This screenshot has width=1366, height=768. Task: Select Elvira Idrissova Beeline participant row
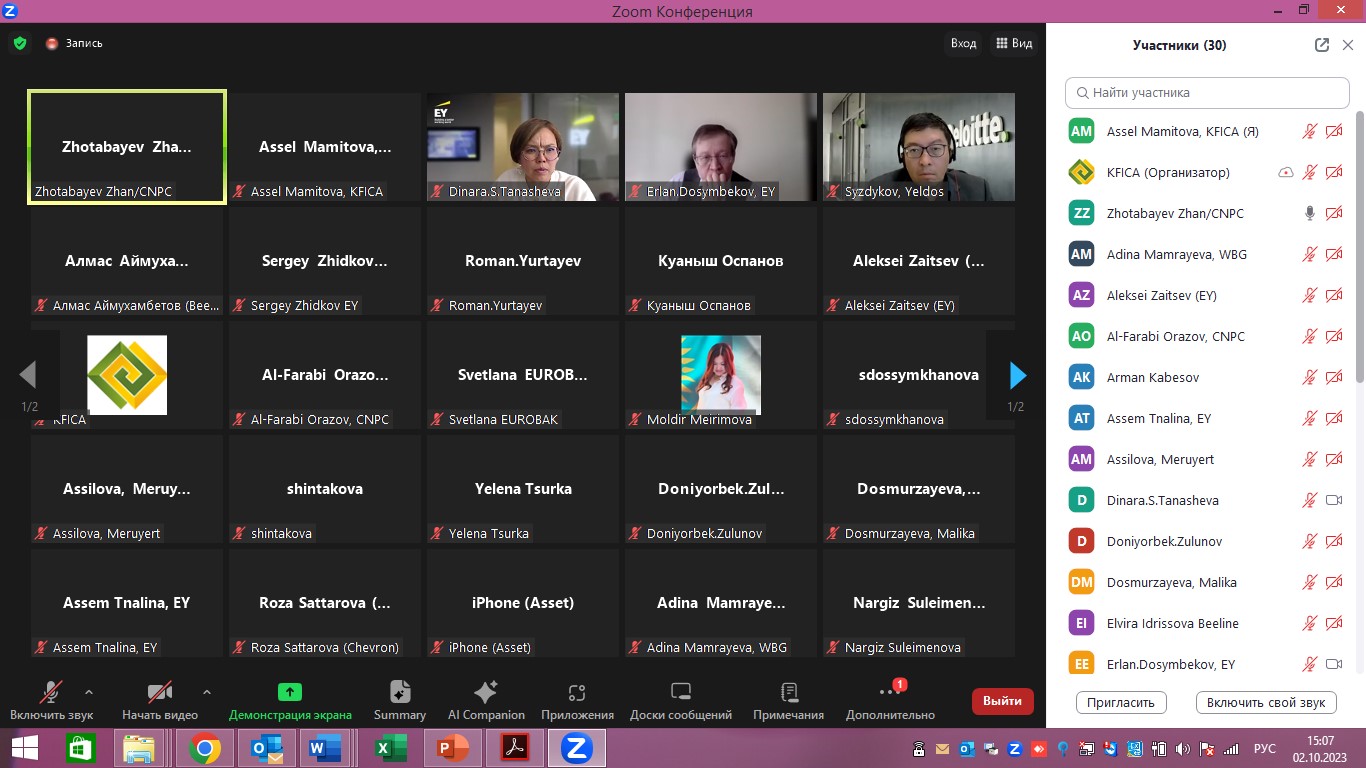[x=1207, y=623]
